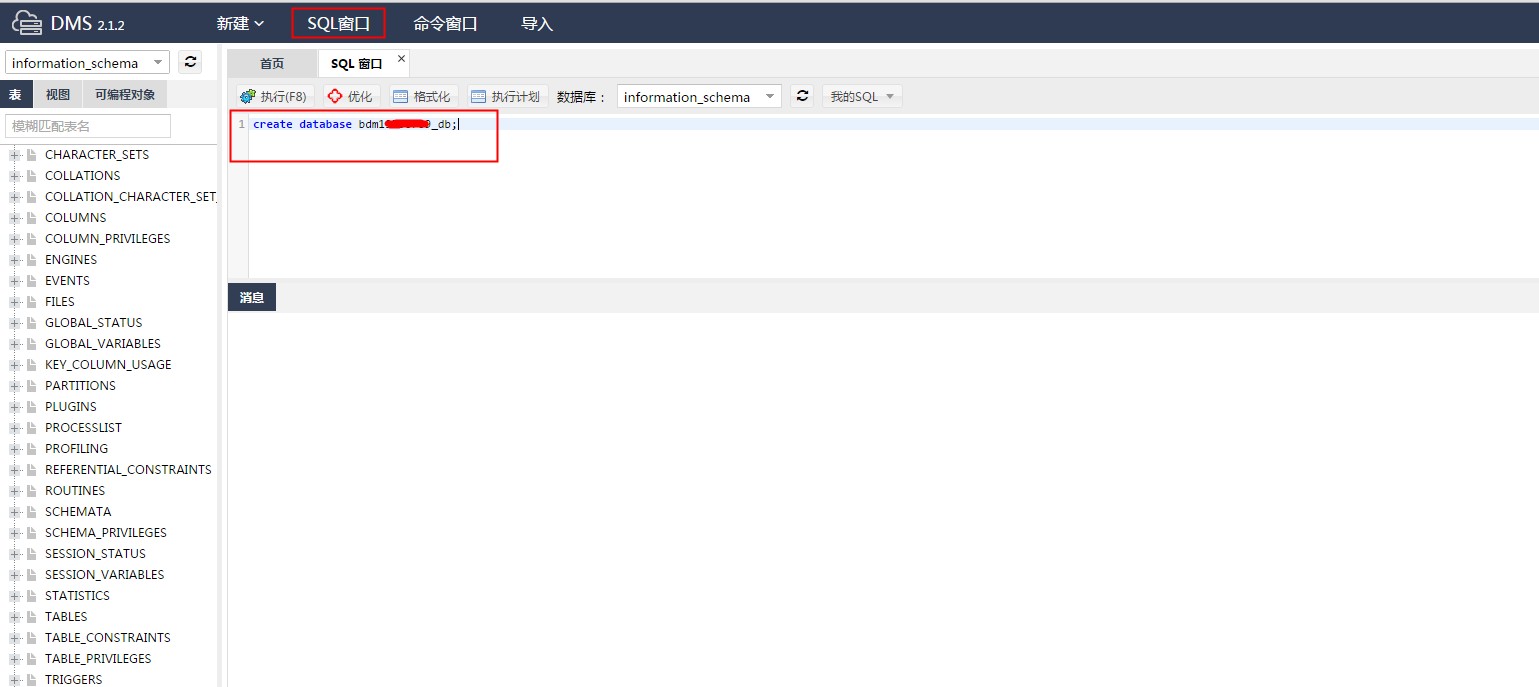Viewport: 1539px width, 687px height.
Task: Focus the 模糊匹配表名 search field
Action: click(88, 126)
